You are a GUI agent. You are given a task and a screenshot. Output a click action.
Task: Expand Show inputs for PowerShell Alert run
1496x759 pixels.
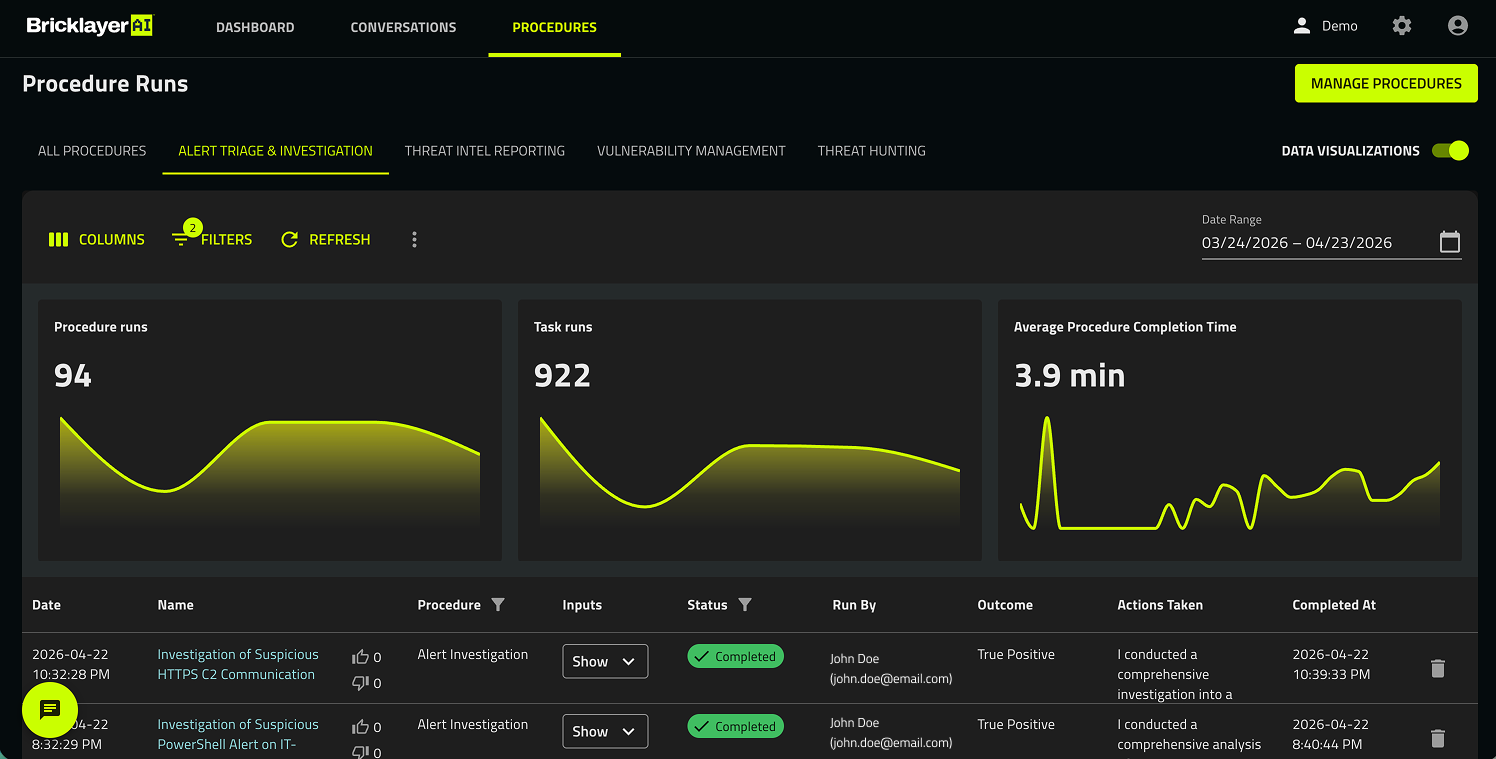(x=605, y=731)
